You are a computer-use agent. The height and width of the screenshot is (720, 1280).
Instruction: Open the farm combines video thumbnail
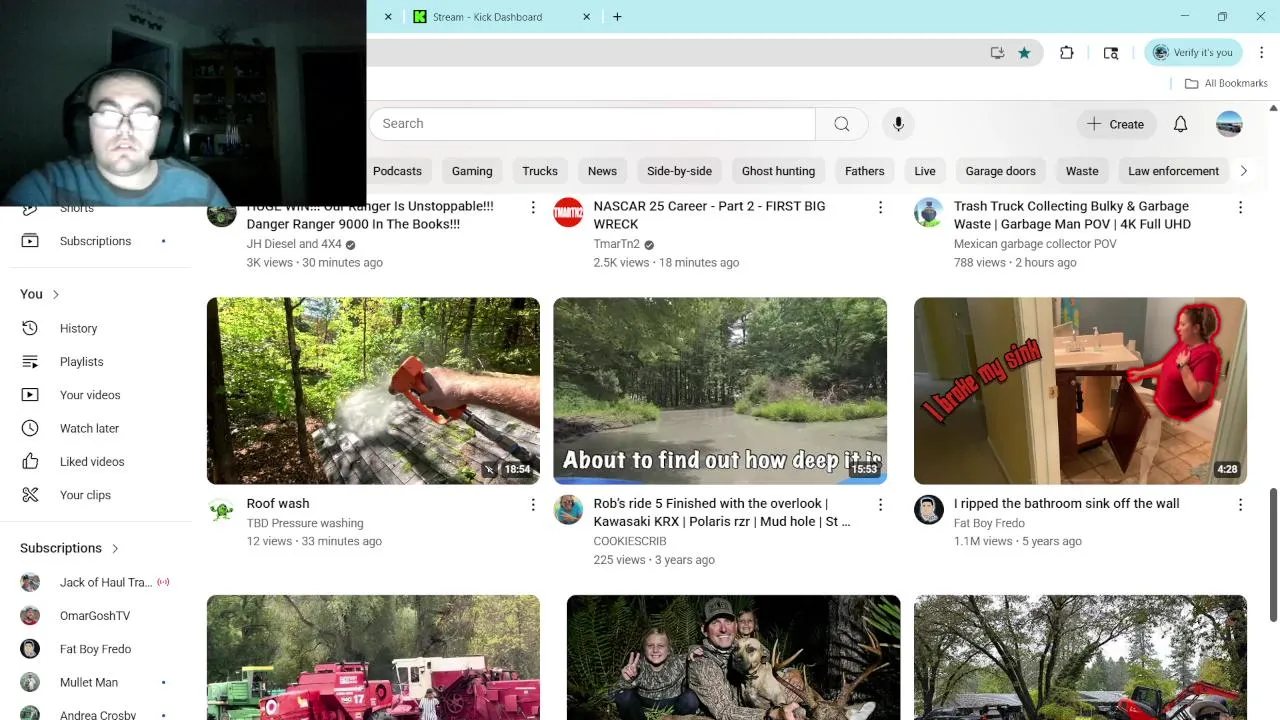click(x=373, y=657)
